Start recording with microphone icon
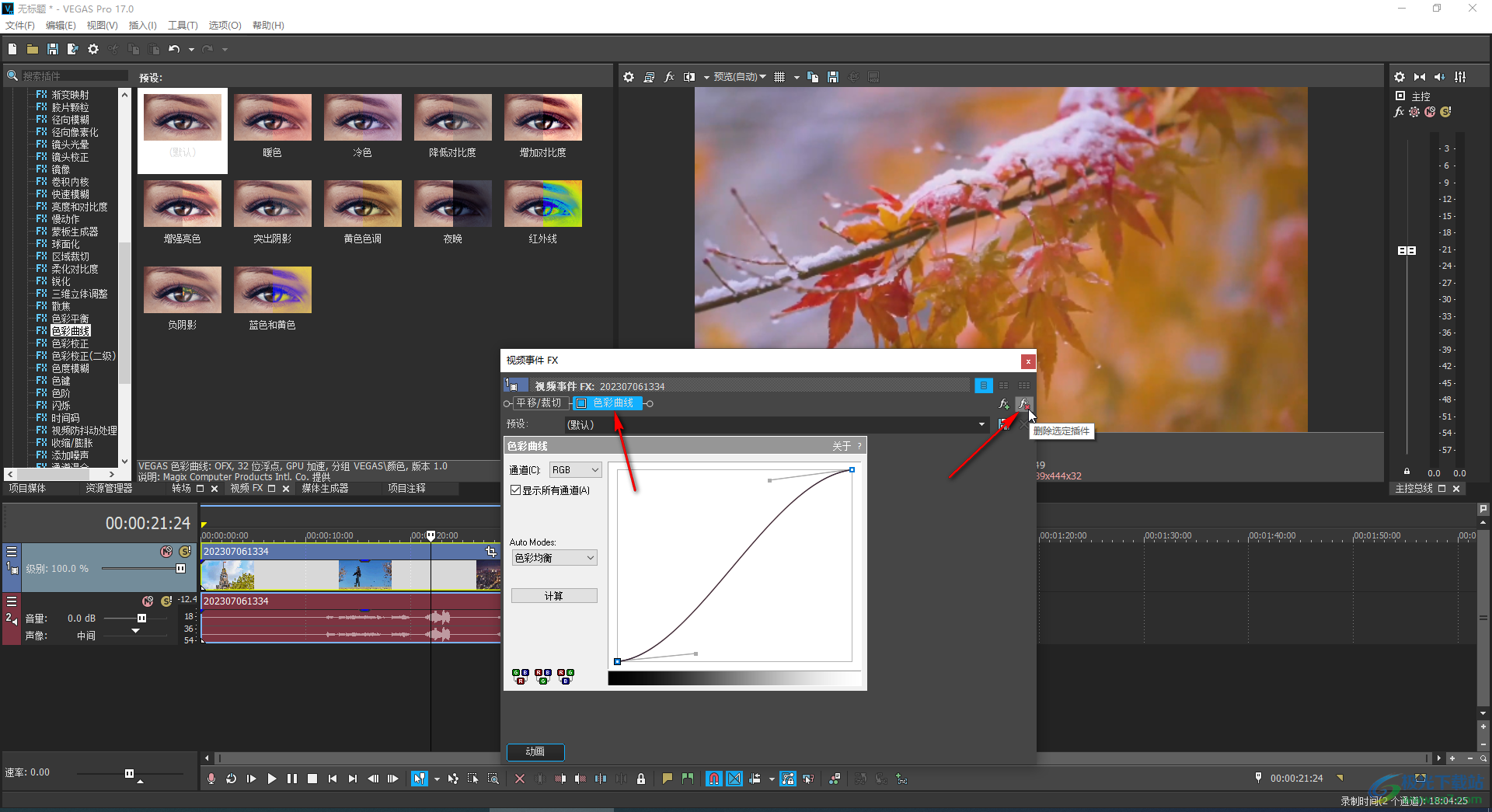Screen dimensions: 1492x812 (211, 779)
